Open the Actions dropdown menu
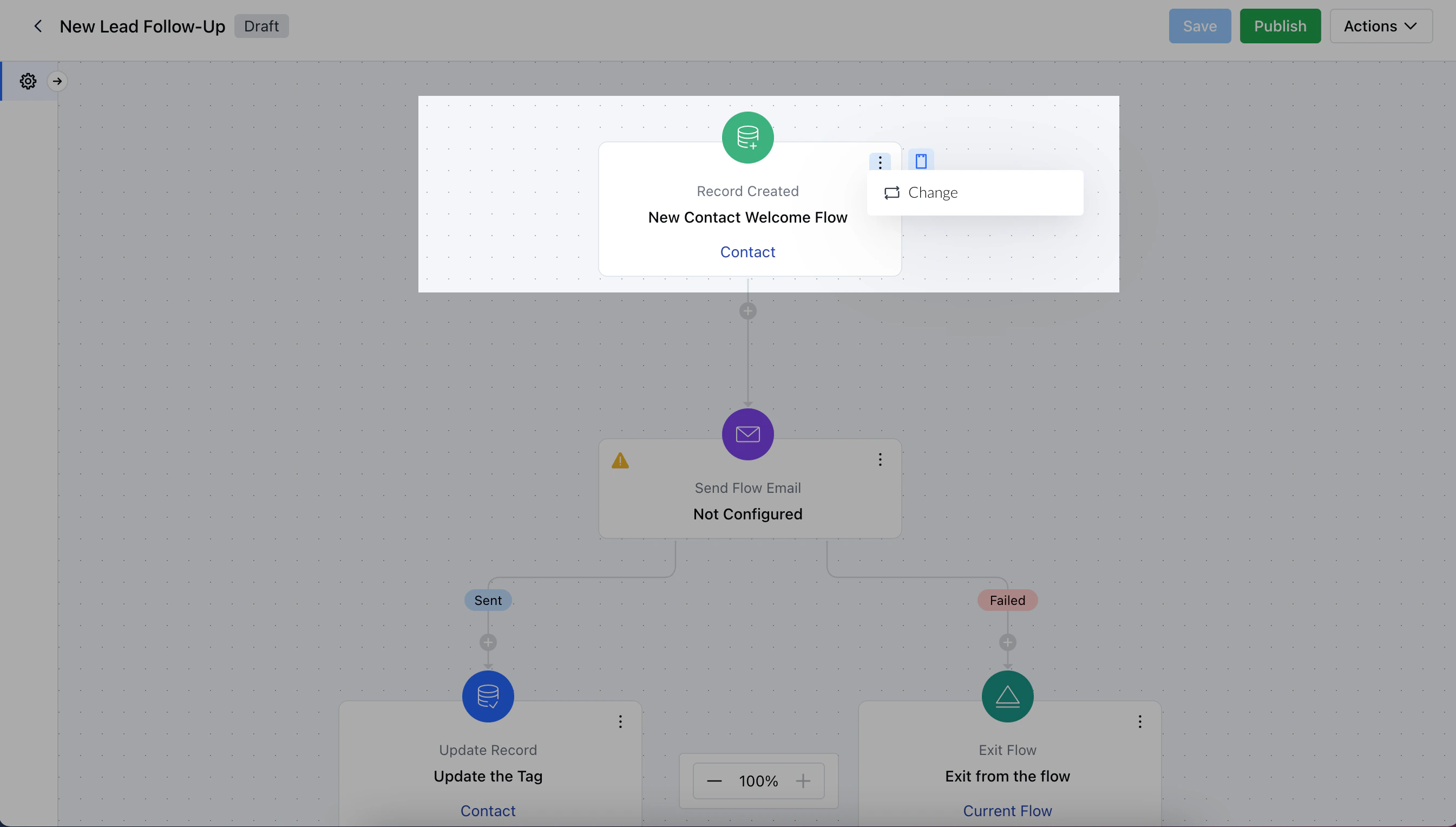The height and width of the screenshot is (827, 1456). point(1381,26)
